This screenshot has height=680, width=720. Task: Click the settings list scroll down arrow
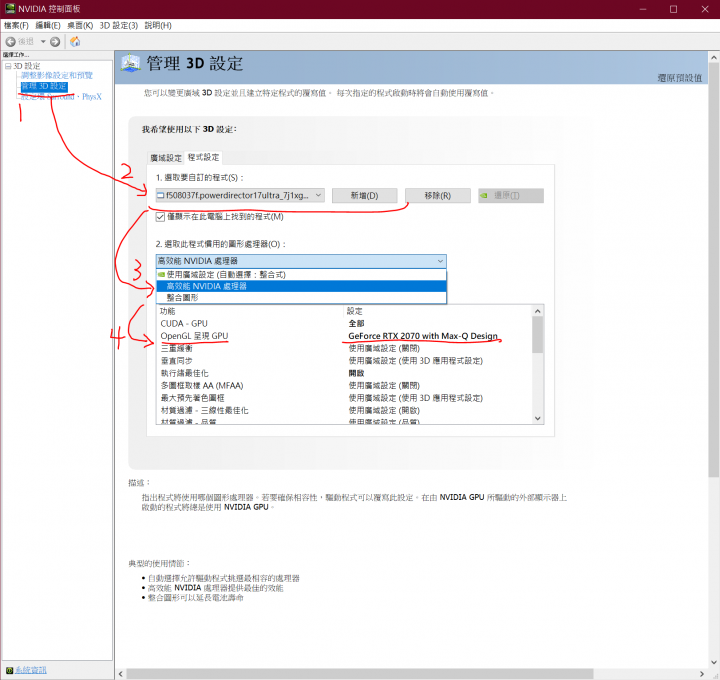(538, 418)
